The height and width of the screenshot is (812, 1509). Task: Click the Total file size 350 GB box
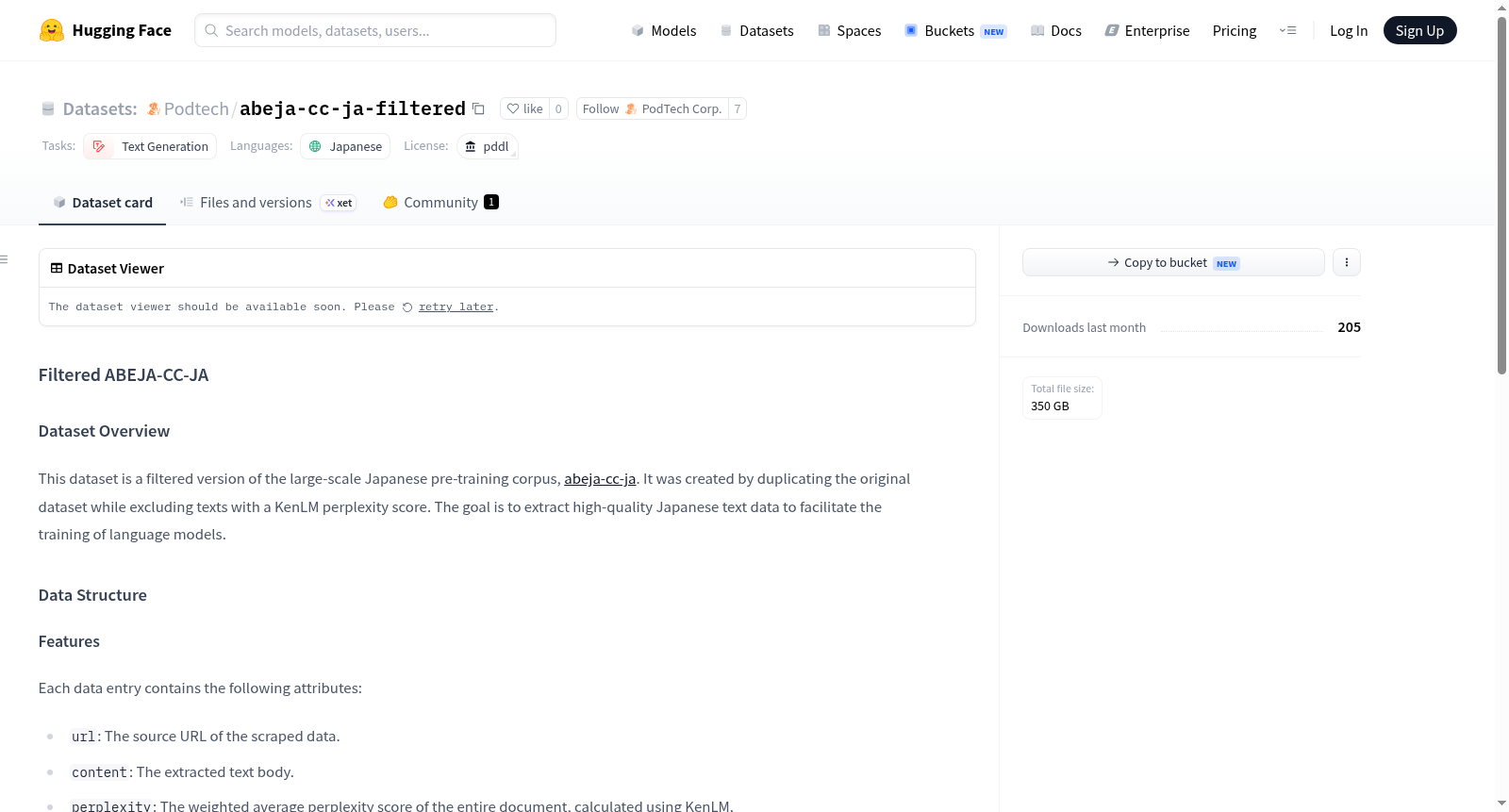1062,398
